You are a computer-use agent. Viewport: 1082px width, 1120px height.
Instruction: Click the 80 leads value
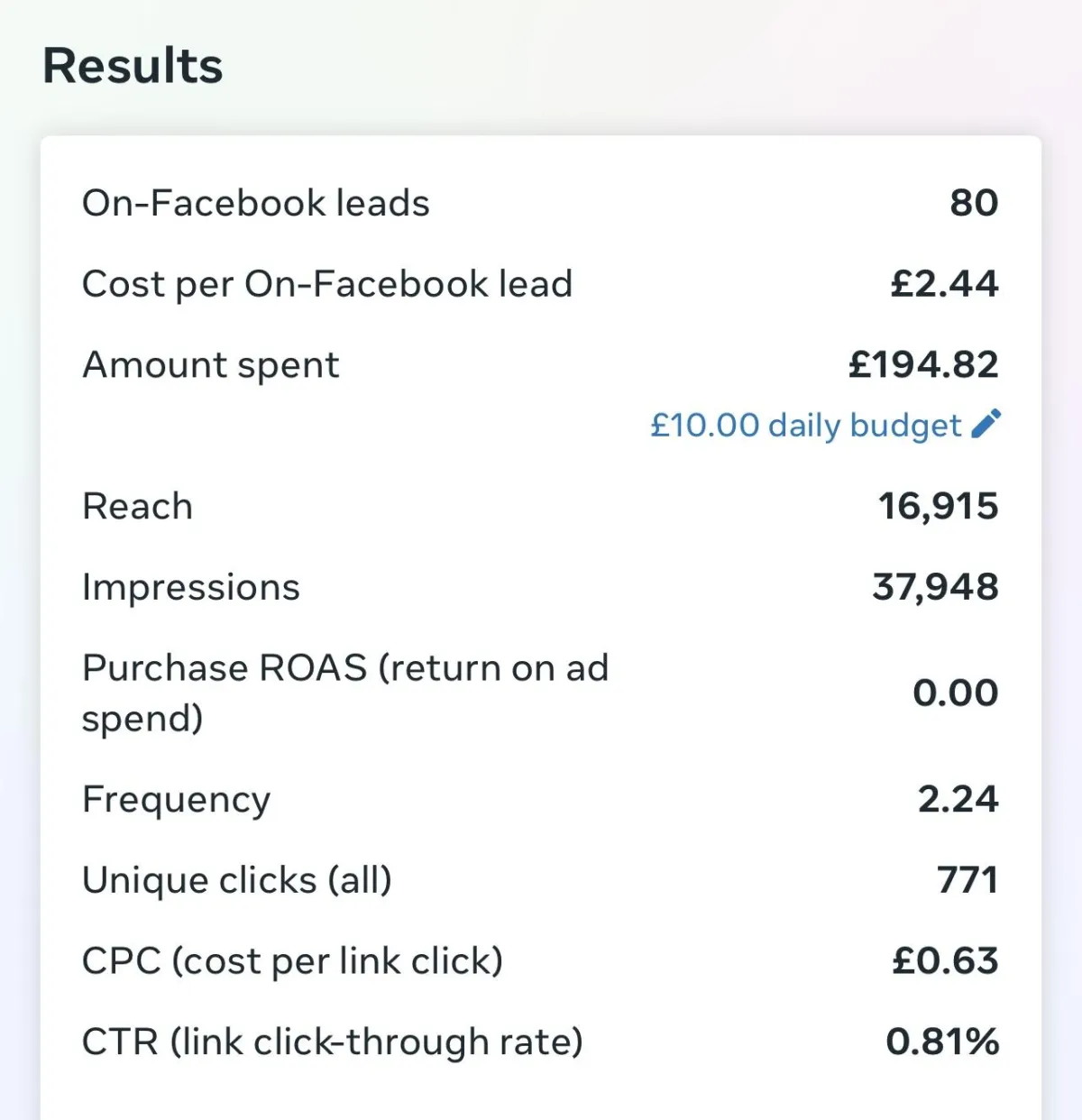coord(974,203)
